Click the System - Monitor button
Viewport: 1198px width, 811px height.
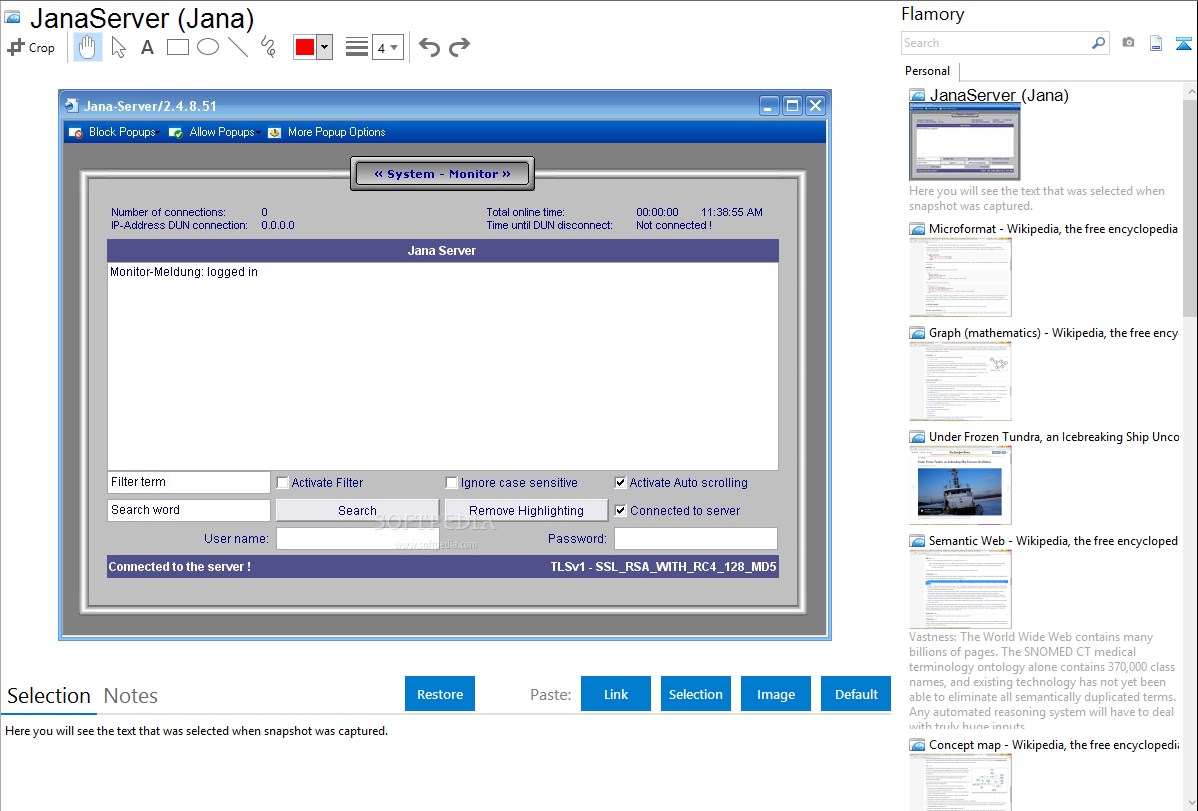pyautogui.click(x=442, y=174)
